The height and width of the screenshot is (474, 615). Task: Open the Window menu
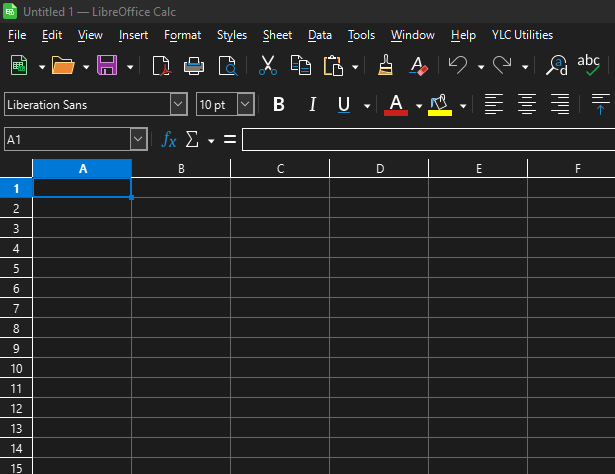click(x=413, y=35)
